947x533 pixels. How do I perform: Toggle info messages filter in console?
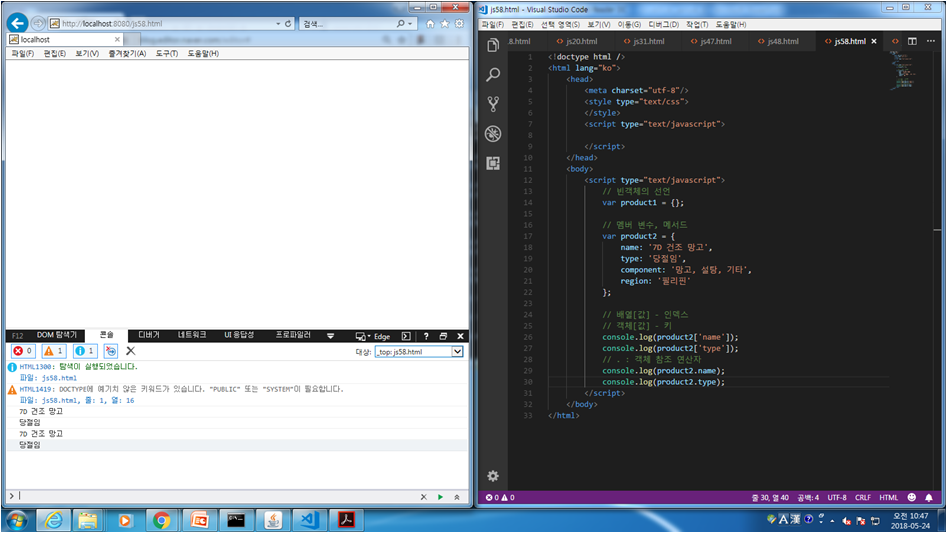coord(85,351)
